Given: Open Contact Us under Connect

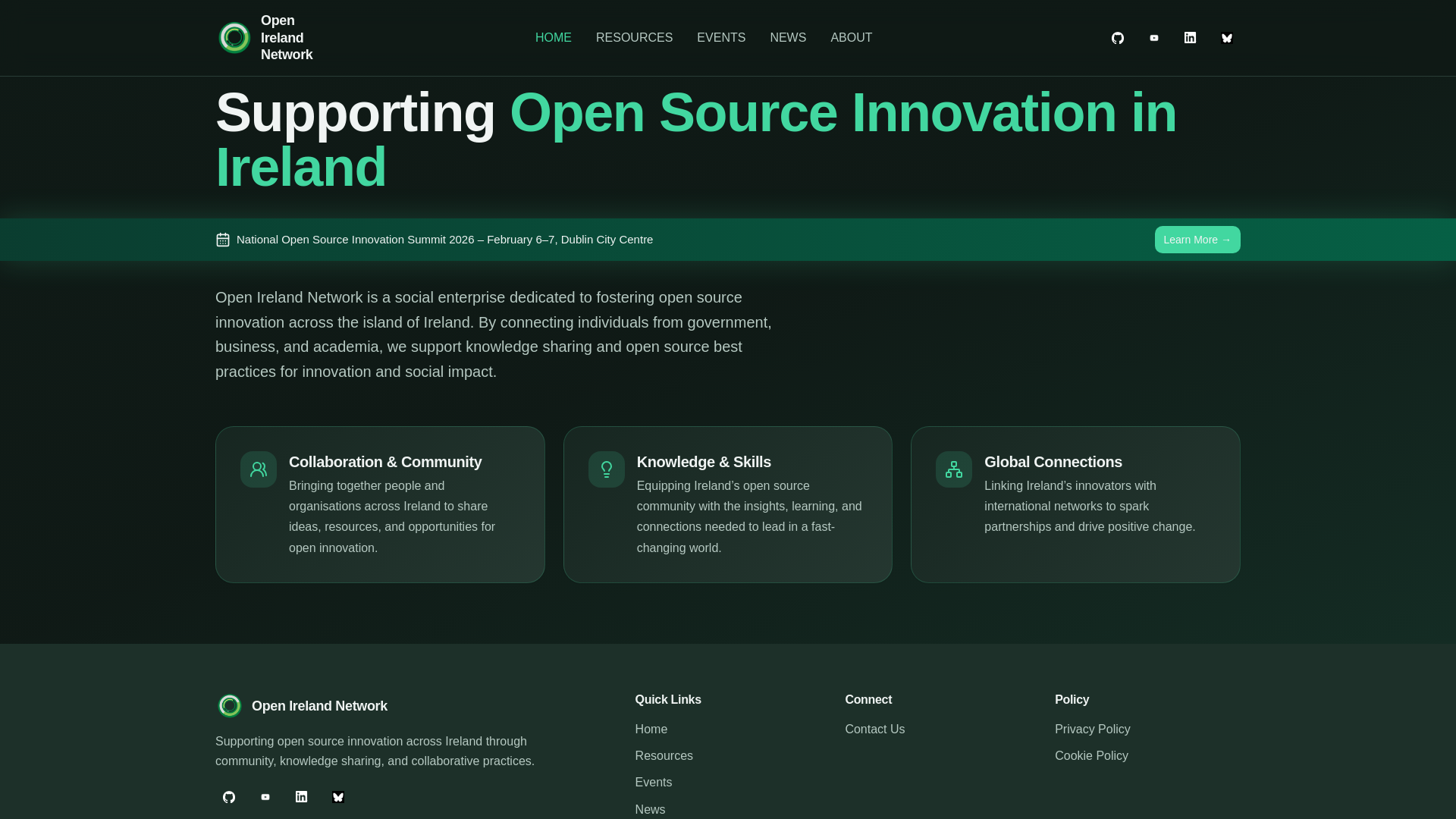Looking at the screenshot, I should [874, 729].
